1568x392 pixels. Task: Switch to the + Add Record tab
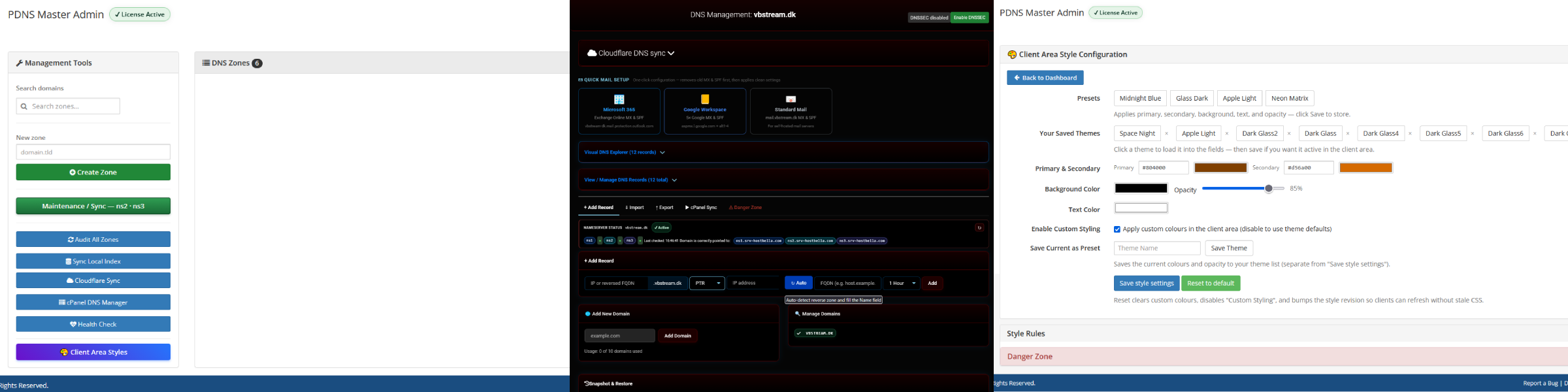click(x=598, y=207)
